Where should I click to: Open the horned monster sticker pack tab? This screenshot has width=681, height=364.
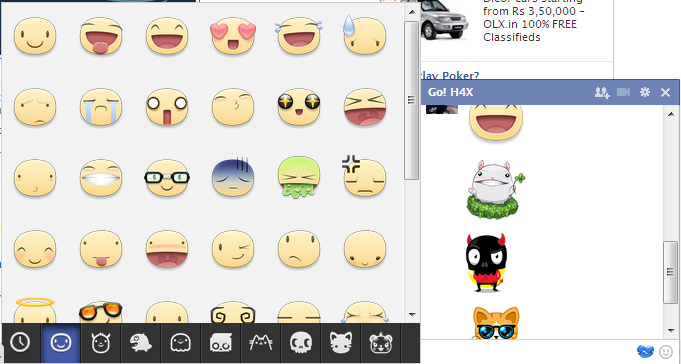pos(101,343)
